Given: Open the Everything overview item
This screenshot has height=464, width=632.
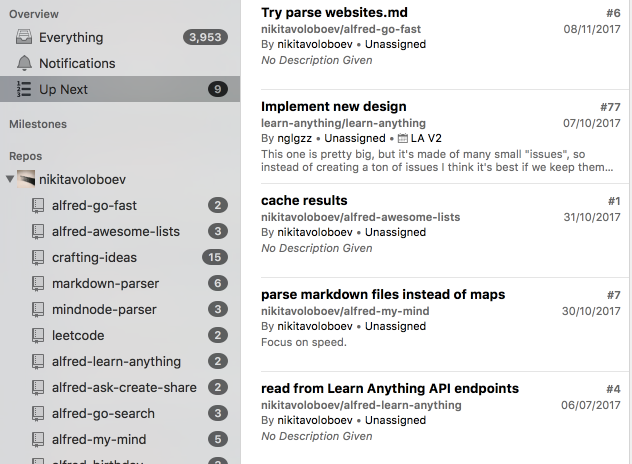Looking at the screenshot, I should coord(120,37).
